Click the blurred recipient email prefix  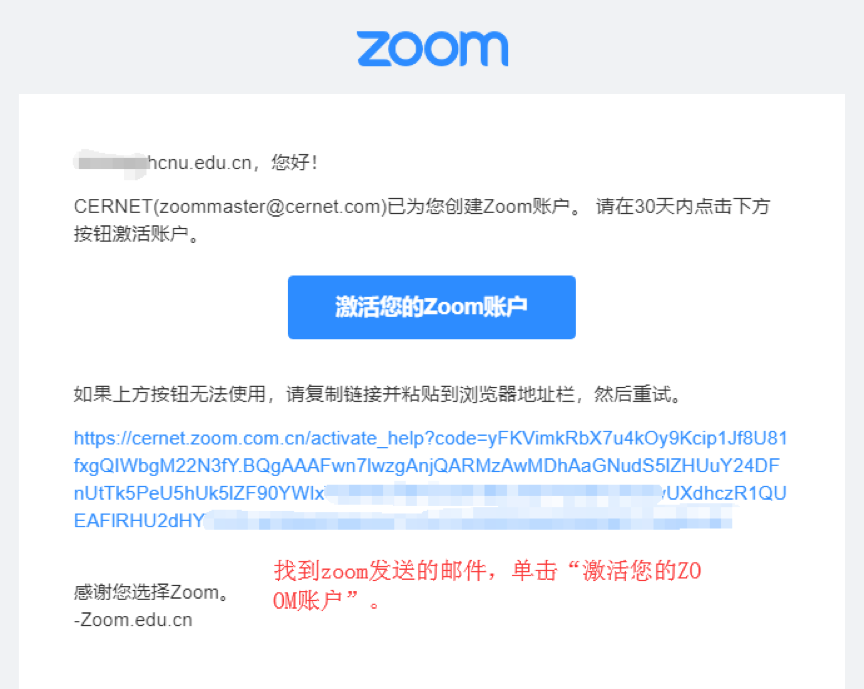coord(111,164)
